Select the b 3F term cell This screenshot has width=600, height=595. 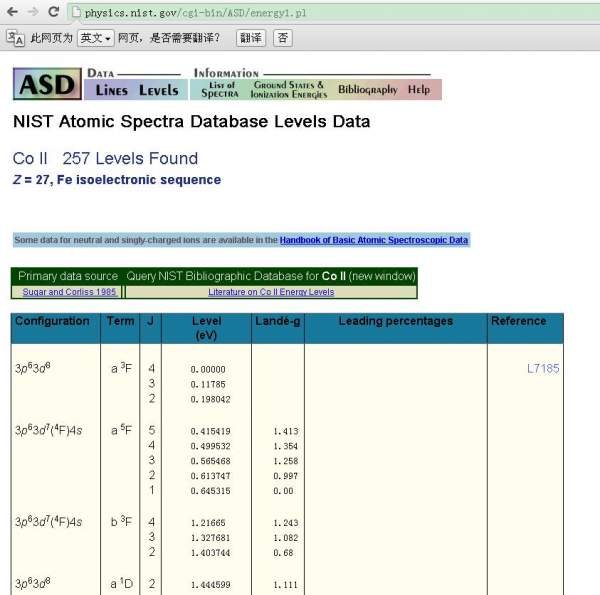(x=121, y=522)
